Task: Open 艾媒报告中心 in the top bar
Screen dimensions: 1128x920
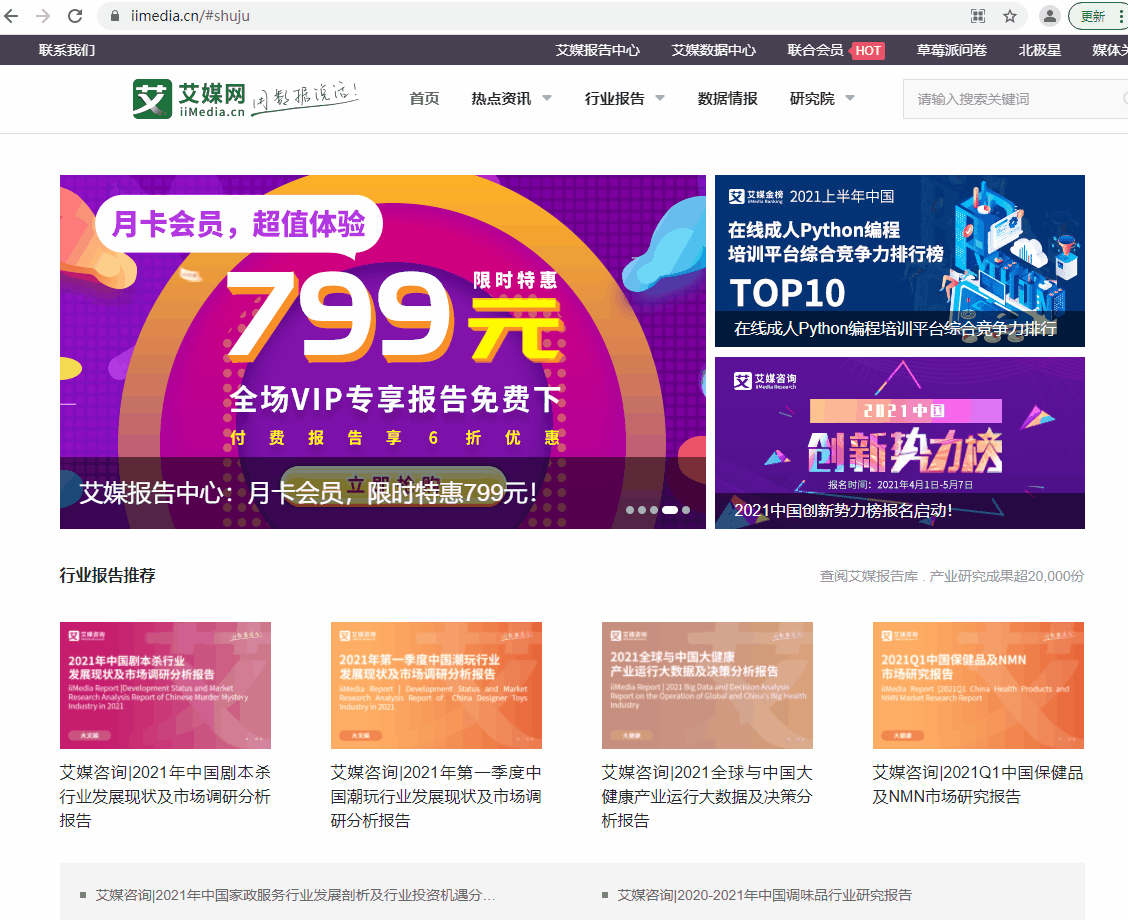Action: 597,50
